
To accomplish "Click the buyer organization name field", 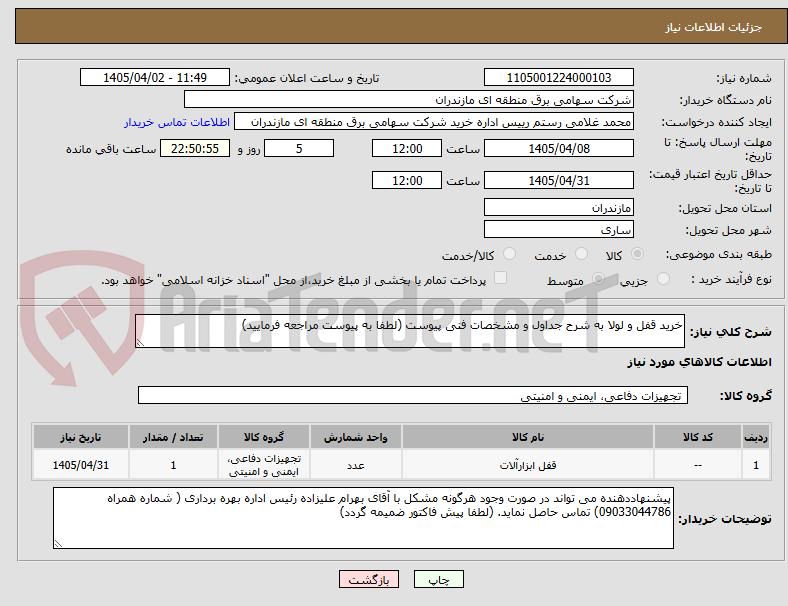I will 409,99.
